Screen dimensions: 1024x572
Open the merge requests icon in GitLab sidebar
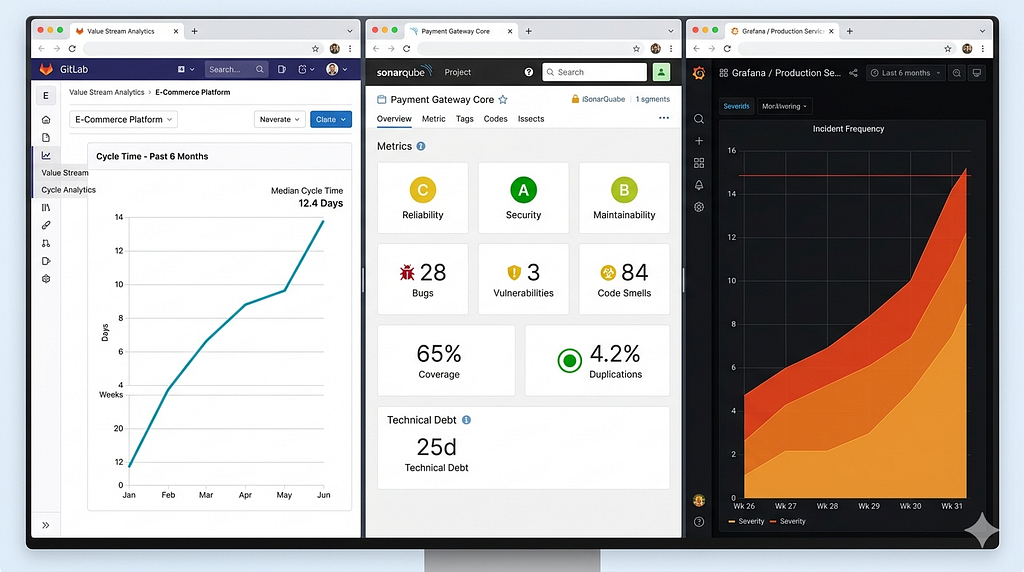point(46,243)
